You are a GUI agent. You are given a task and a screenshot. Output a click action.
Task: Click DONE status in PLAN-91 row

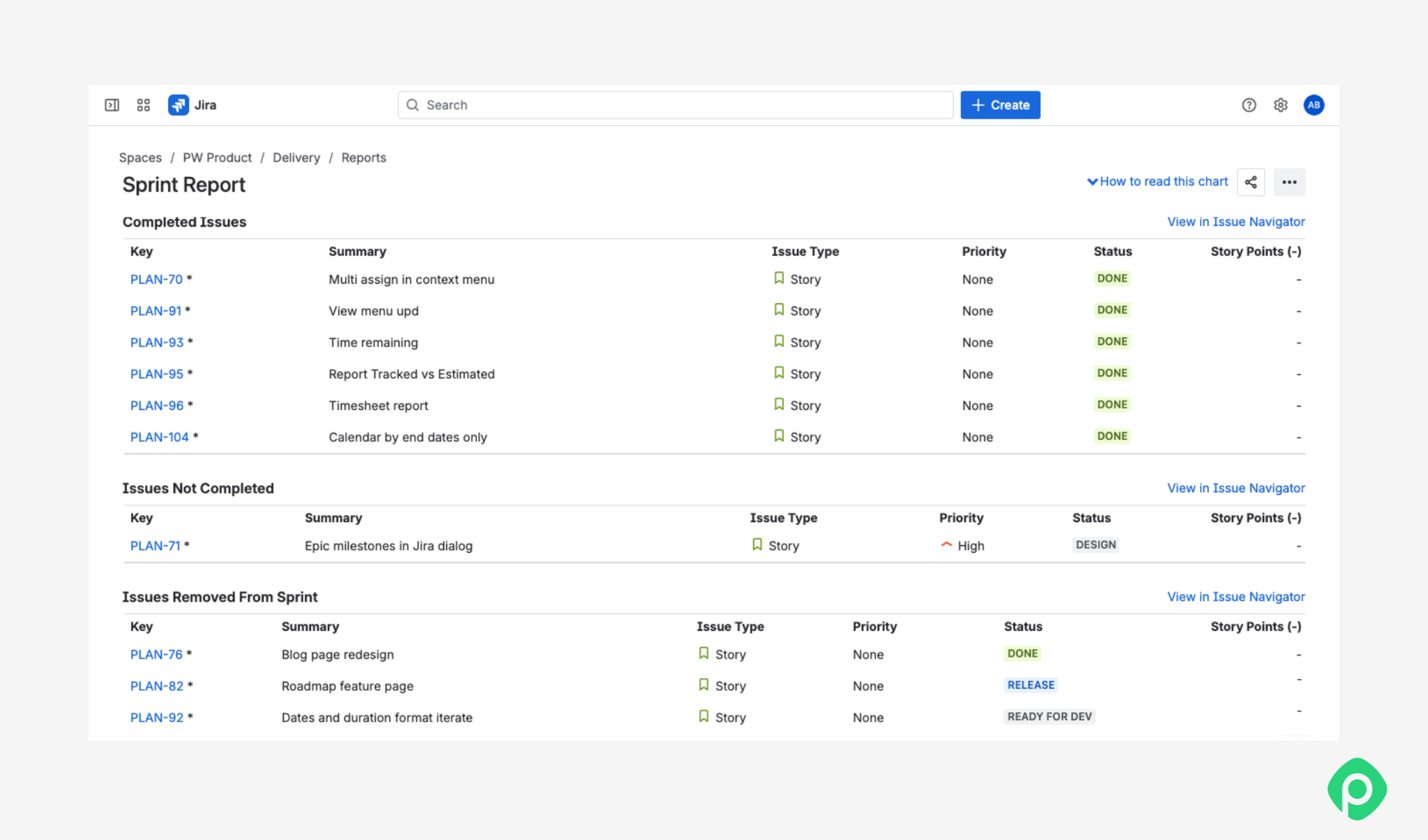pyautogui.click(x=1112, y=310)
